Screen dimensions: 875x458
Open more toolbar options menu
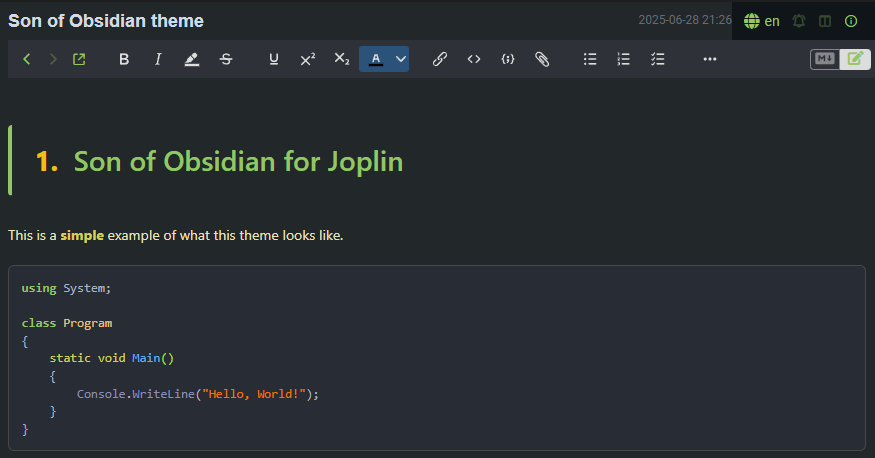point(710,59)
